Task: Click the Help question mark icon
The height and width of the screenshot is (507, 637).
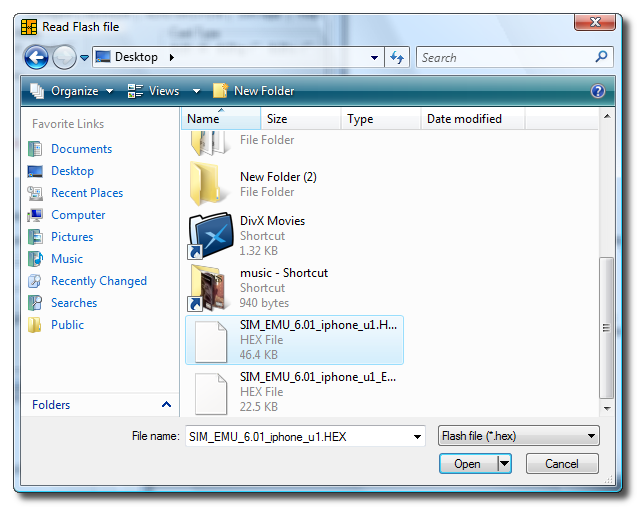Action: tap(598, 91)
